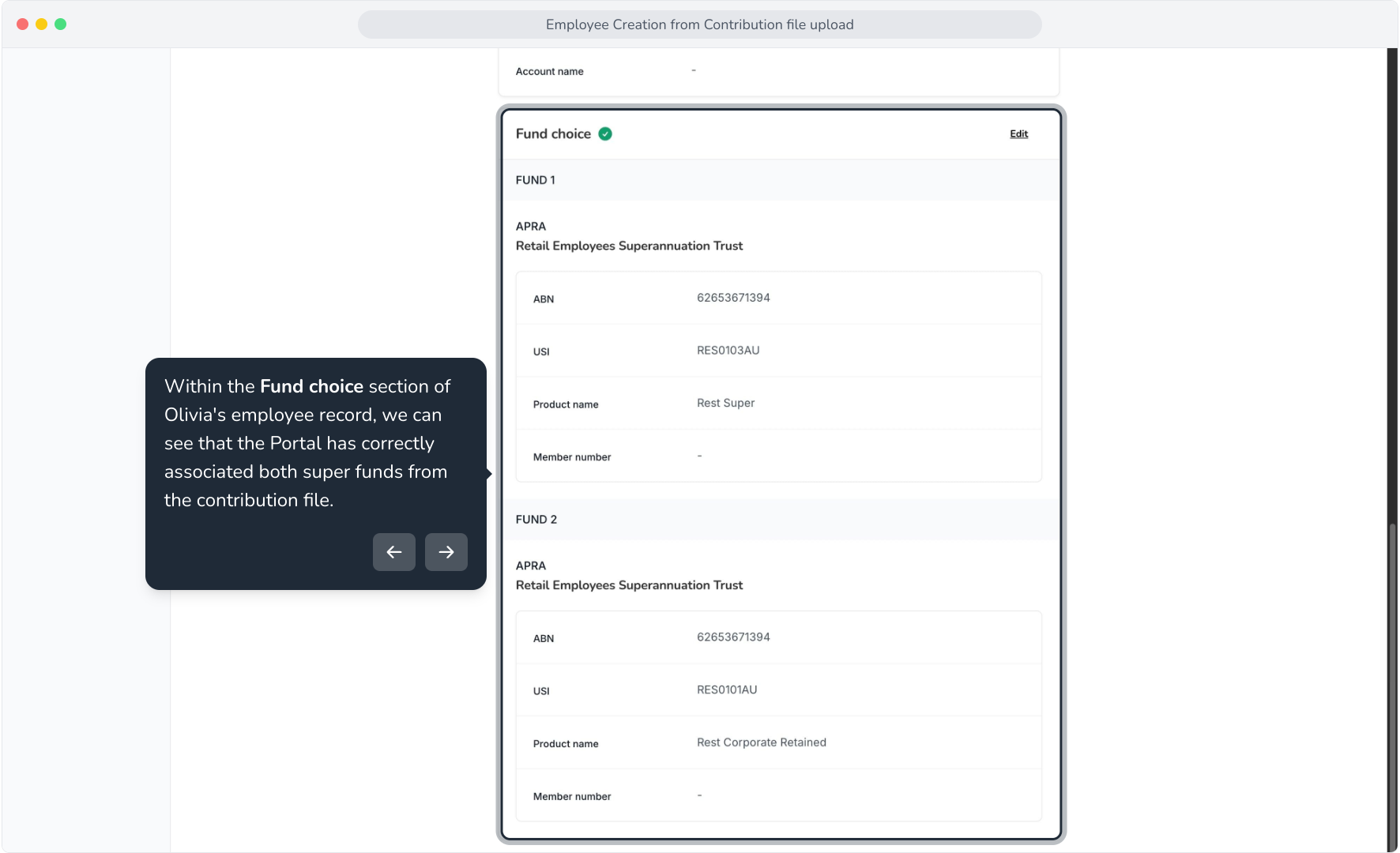Click the Rest Corporate Retained product name
The height and width of the screenshot is (853, 1400).
(x=762, y=742)
